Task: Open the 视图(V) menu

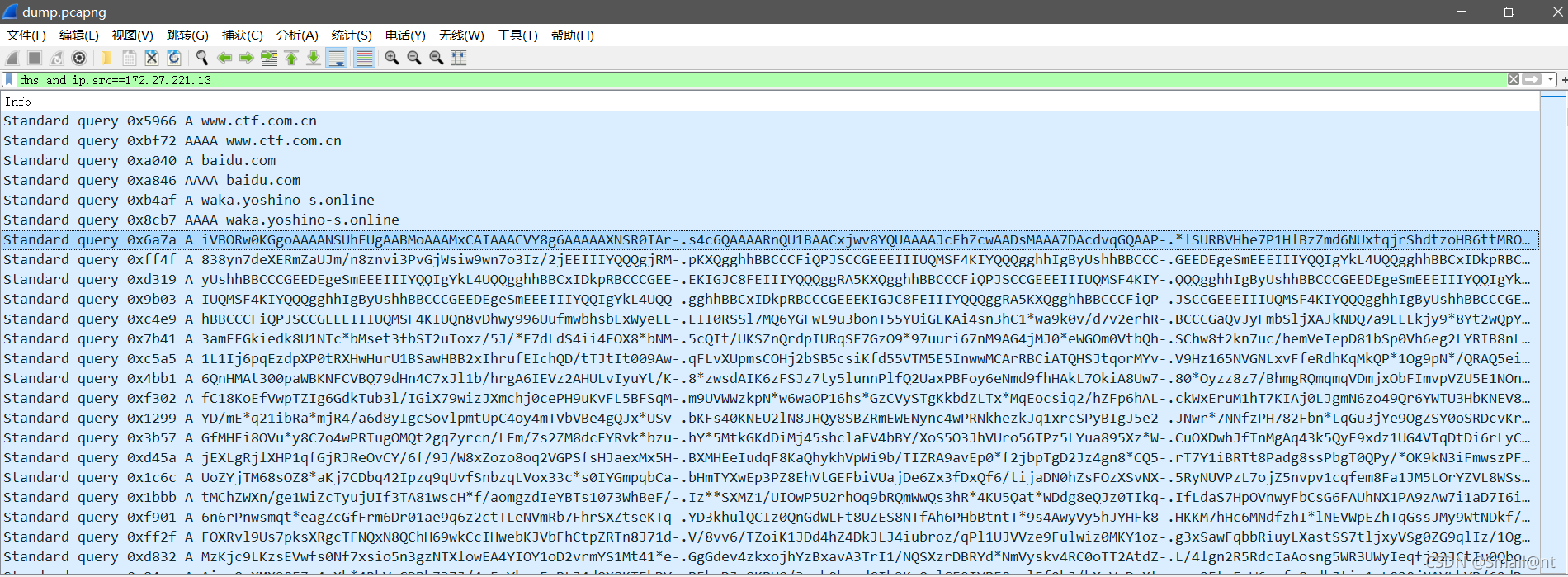Action: point(133,35)
